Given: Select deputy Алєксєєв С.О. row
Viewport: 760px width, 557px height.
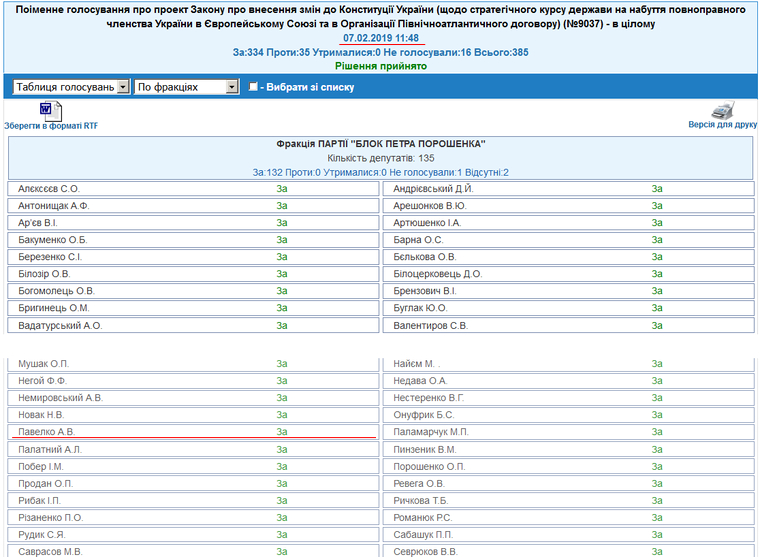Looking at the screenshot, I should pos(49,188).
